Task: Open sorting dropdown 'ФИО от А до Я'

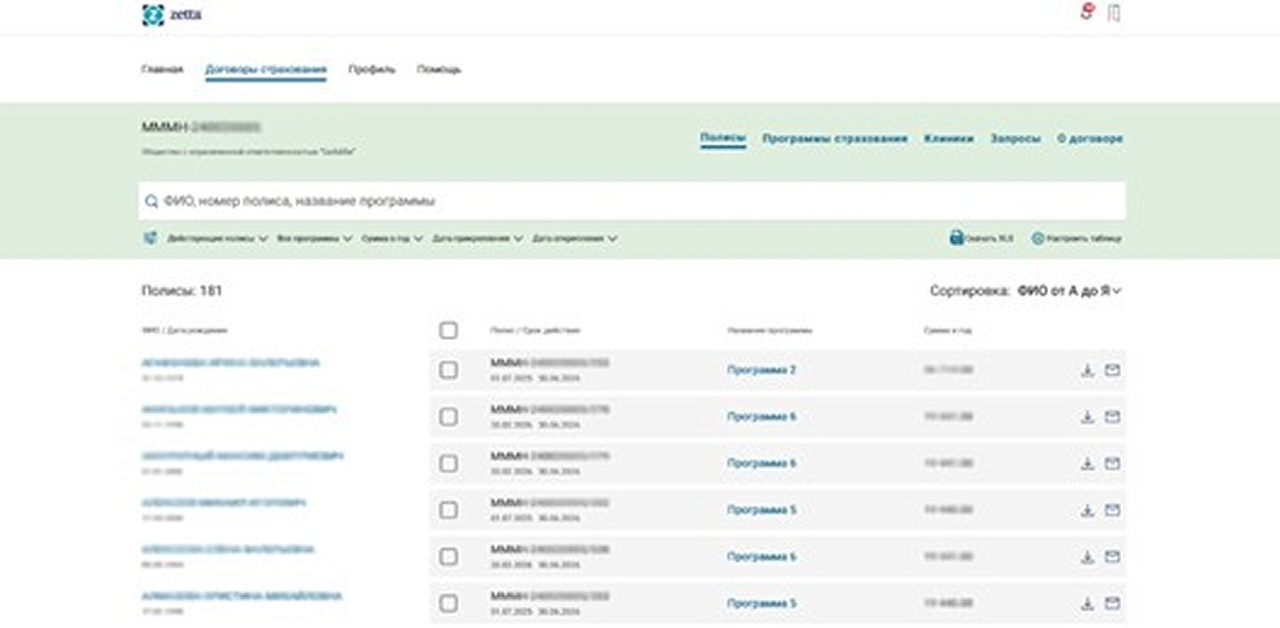Action: tap(1069, 291)
